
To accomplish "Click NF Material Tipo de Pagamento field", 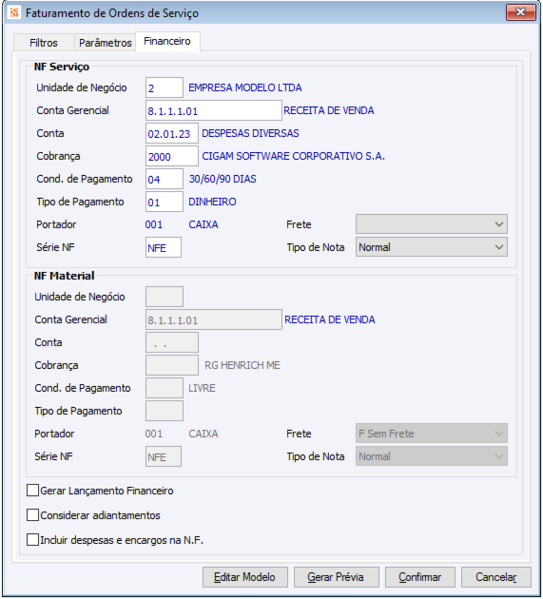I will (x=164, y=411).
